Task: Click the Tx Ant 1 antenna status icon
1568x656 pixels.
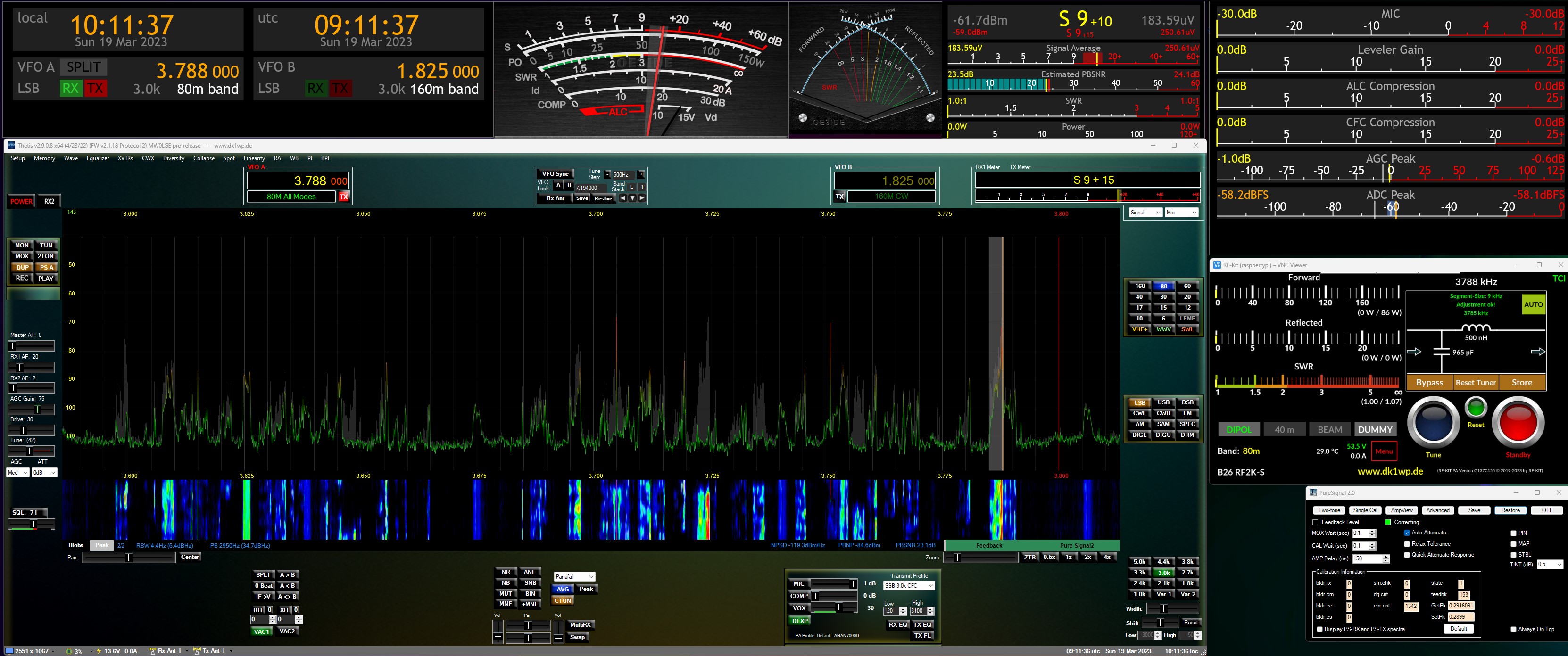Action: (x=197, y=651)
